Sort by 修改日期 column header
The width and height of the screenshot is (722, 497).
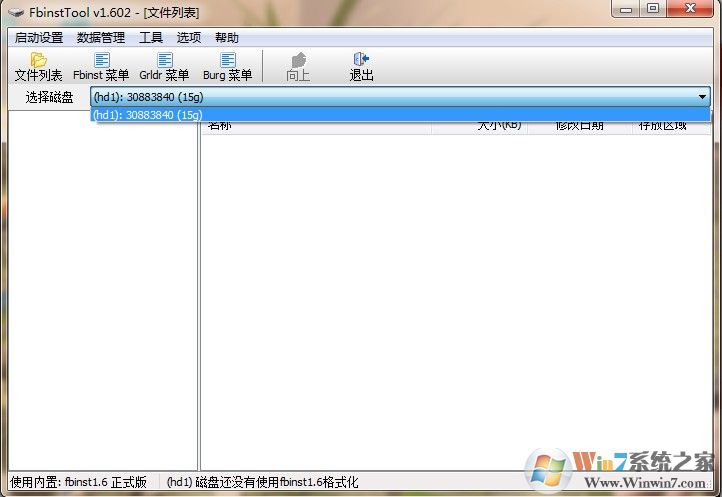coord(579,128)
